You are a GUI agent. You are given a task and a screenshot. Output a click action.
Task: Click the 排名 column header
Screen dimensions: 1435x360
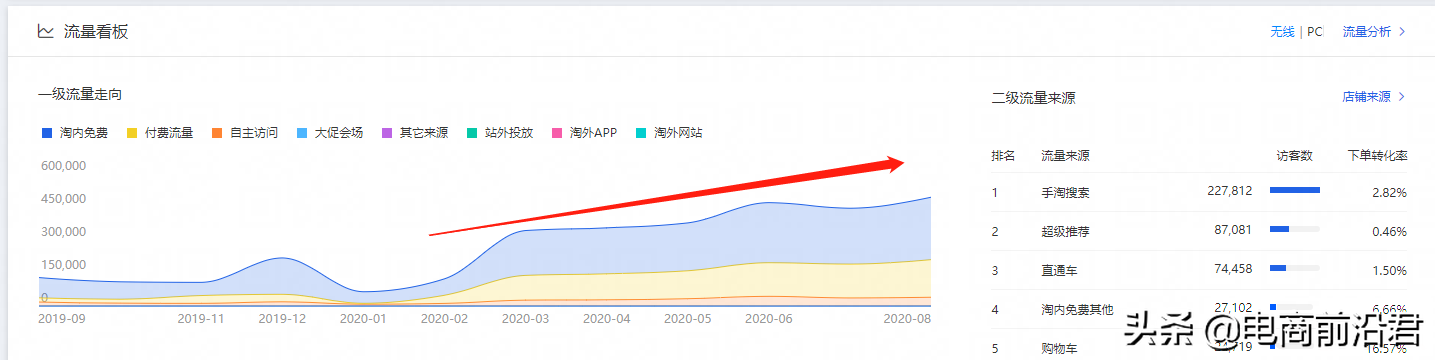coord(1003,156)
